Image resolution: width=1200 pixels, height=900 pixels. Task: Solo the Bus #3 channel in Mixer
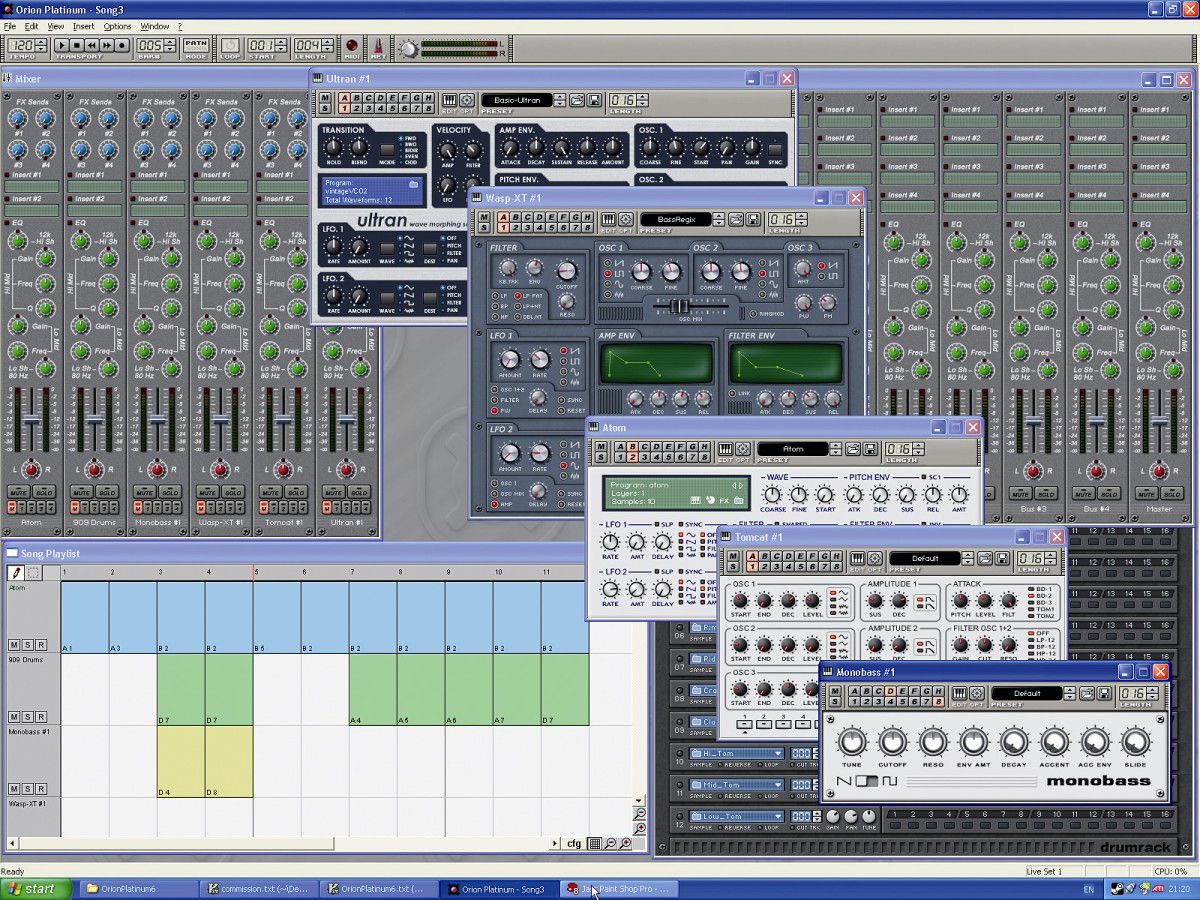(1046, 493)
